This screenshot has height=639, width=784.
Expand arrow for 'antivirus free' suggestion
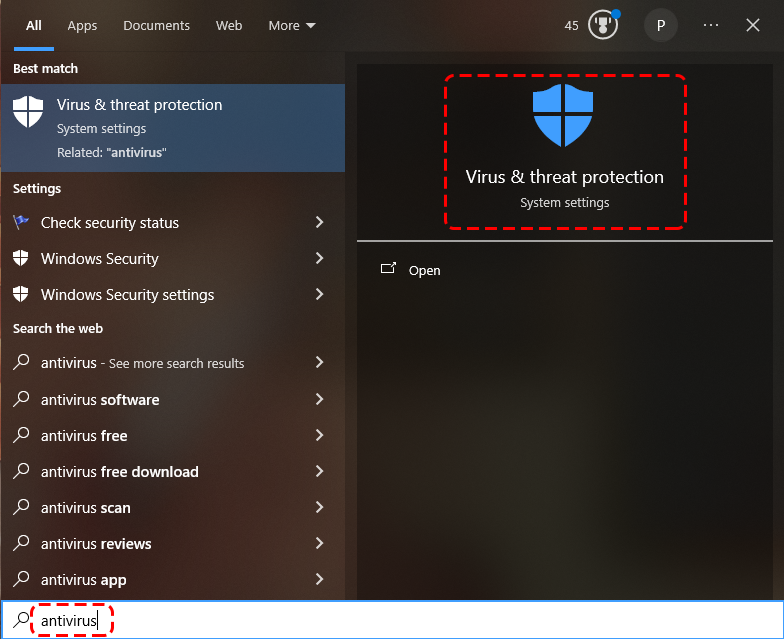click(320, 435)
